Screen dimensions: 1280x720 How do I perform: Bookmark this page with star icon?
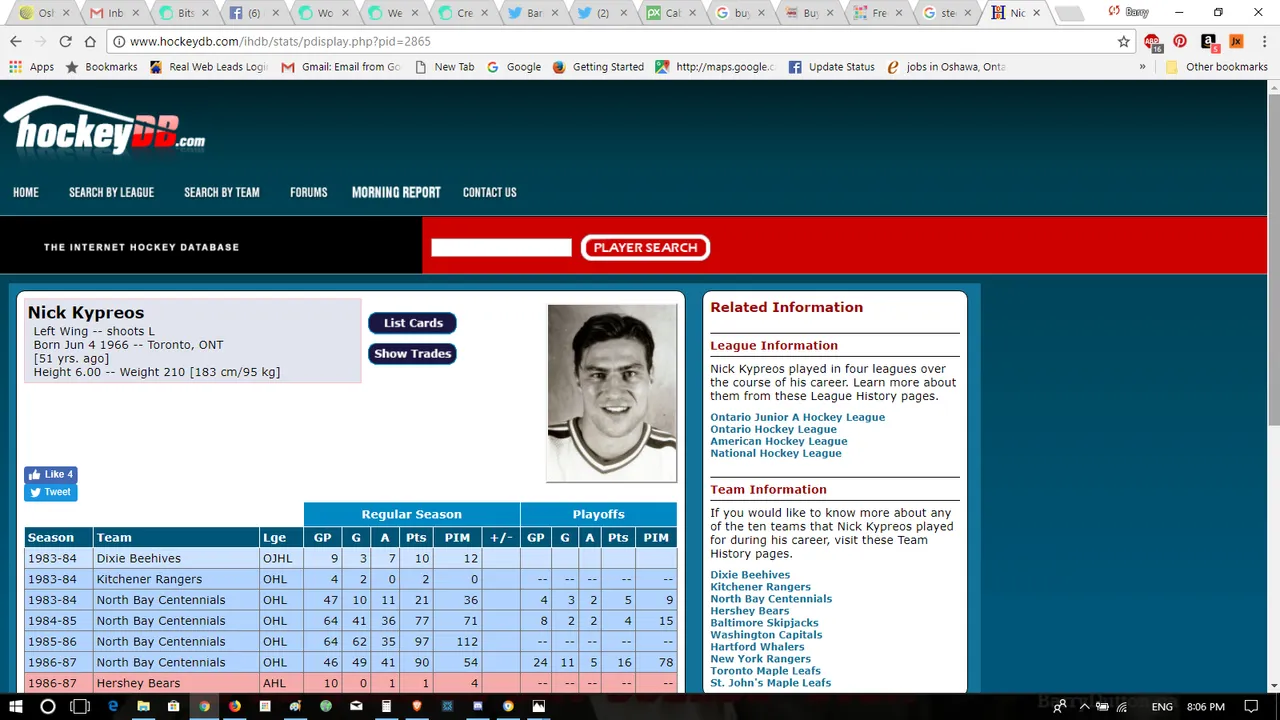click(x=1123, y=41)
